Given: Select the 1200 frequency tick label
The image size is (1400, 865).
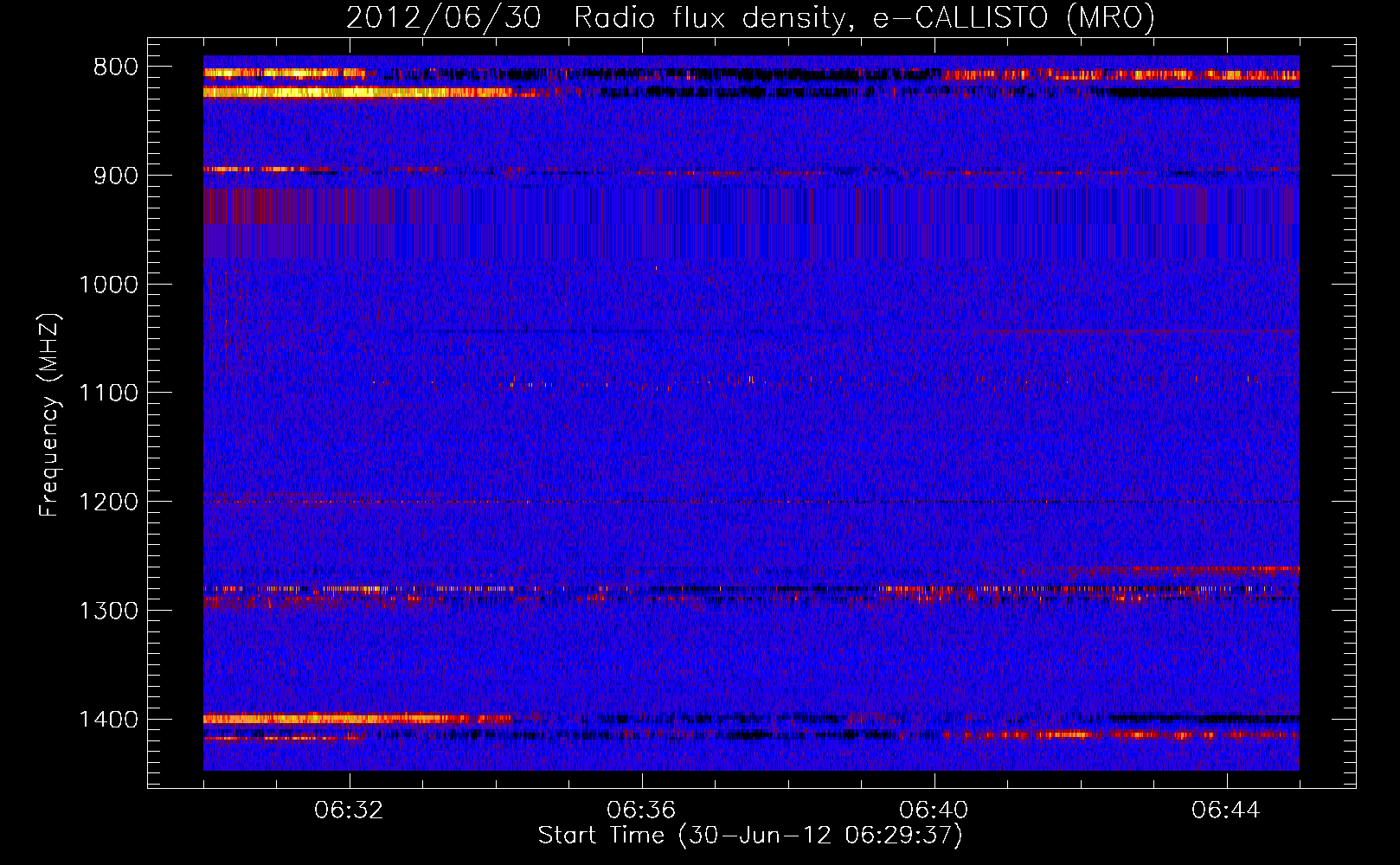Looking at the screenshot, I should [x=108, y=503].
